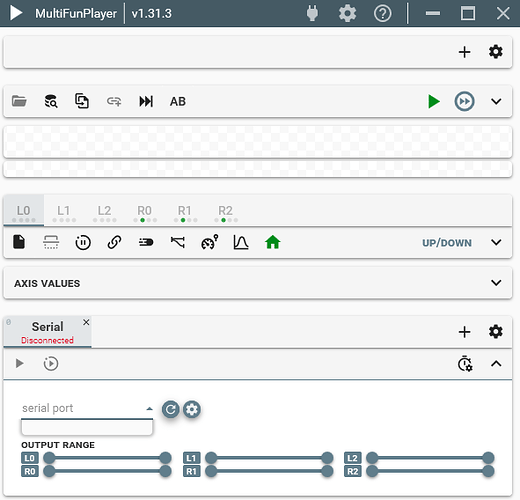Click the skip to next icon
Image resolution: width=520 pixels, height=500 pixels.
point(146,101)
